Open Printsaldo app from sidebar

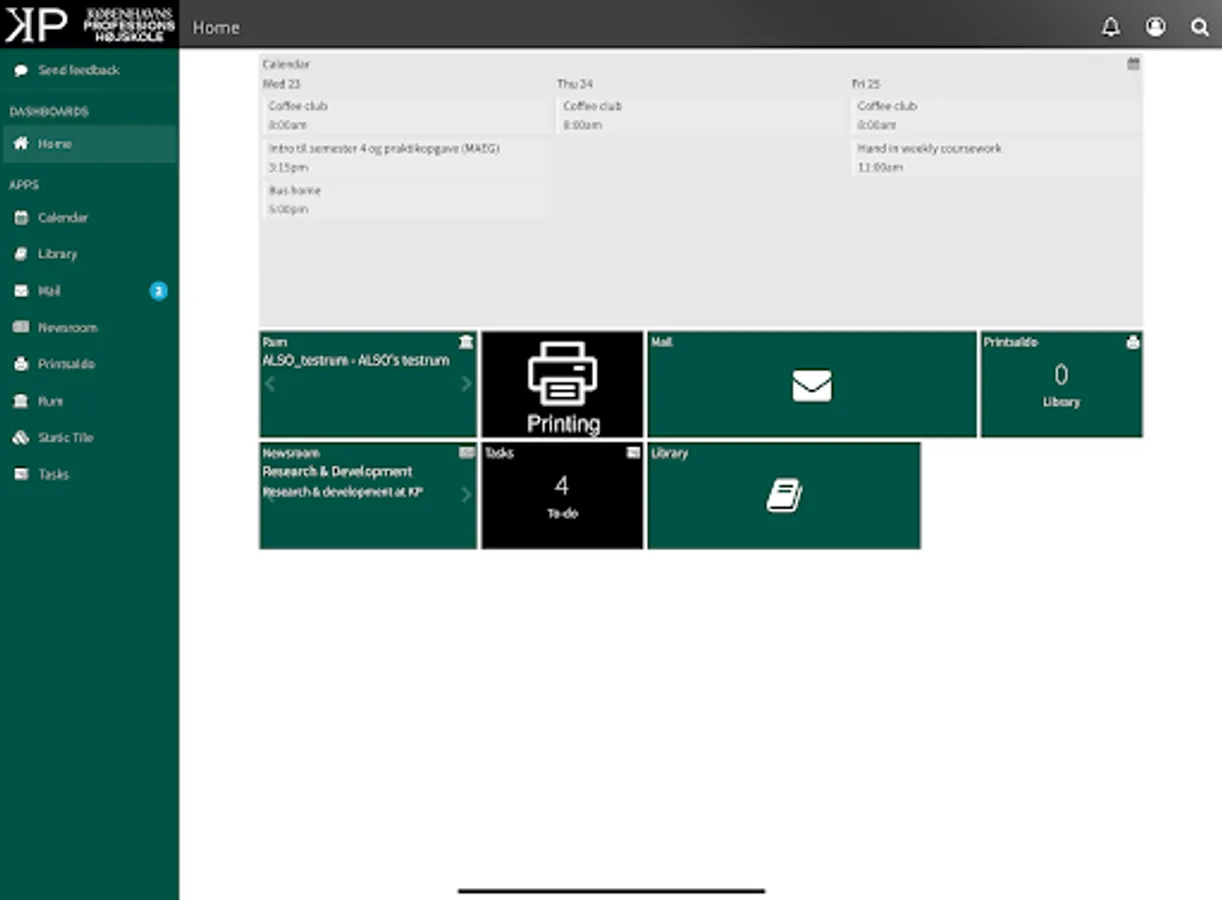[x=89, y=364]
